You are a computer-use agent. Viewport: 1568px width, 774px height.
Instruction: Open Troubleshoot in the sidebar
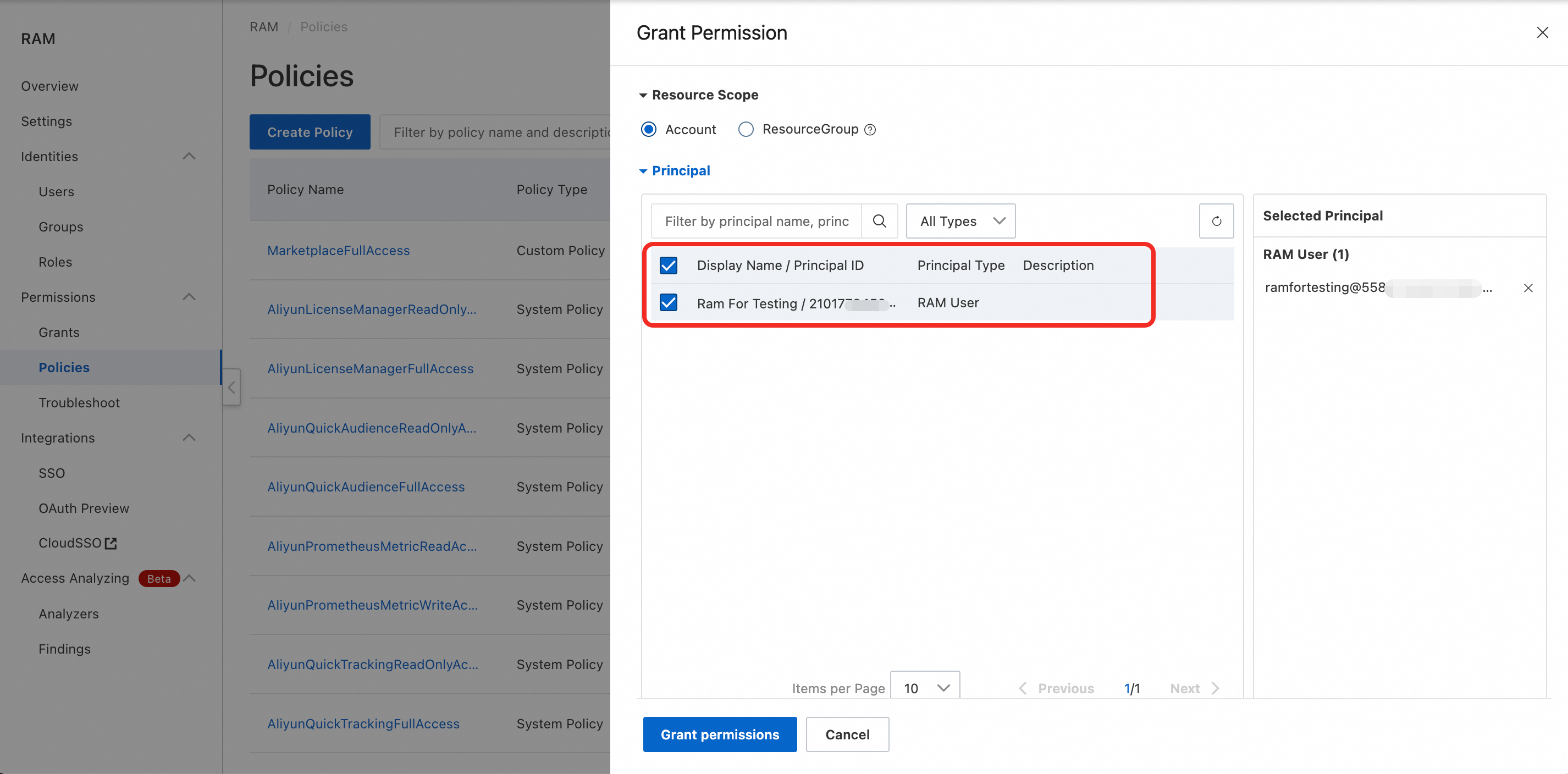[79, 403]
